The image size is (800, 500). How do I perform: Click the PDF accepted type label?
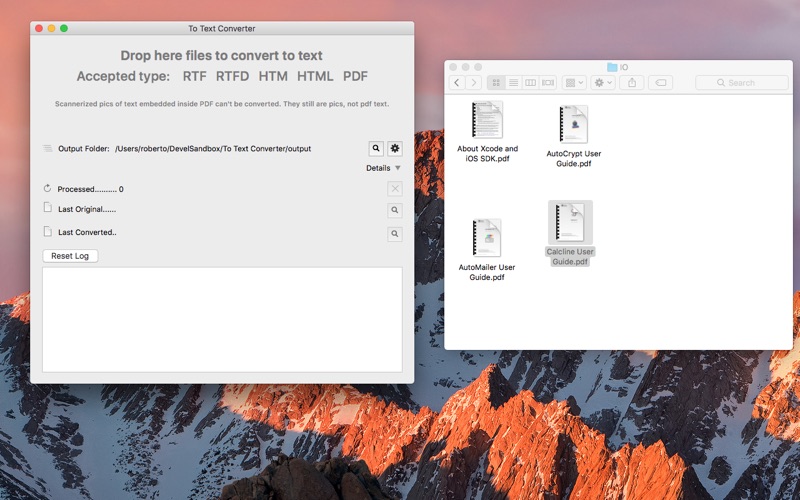[355, 76]
